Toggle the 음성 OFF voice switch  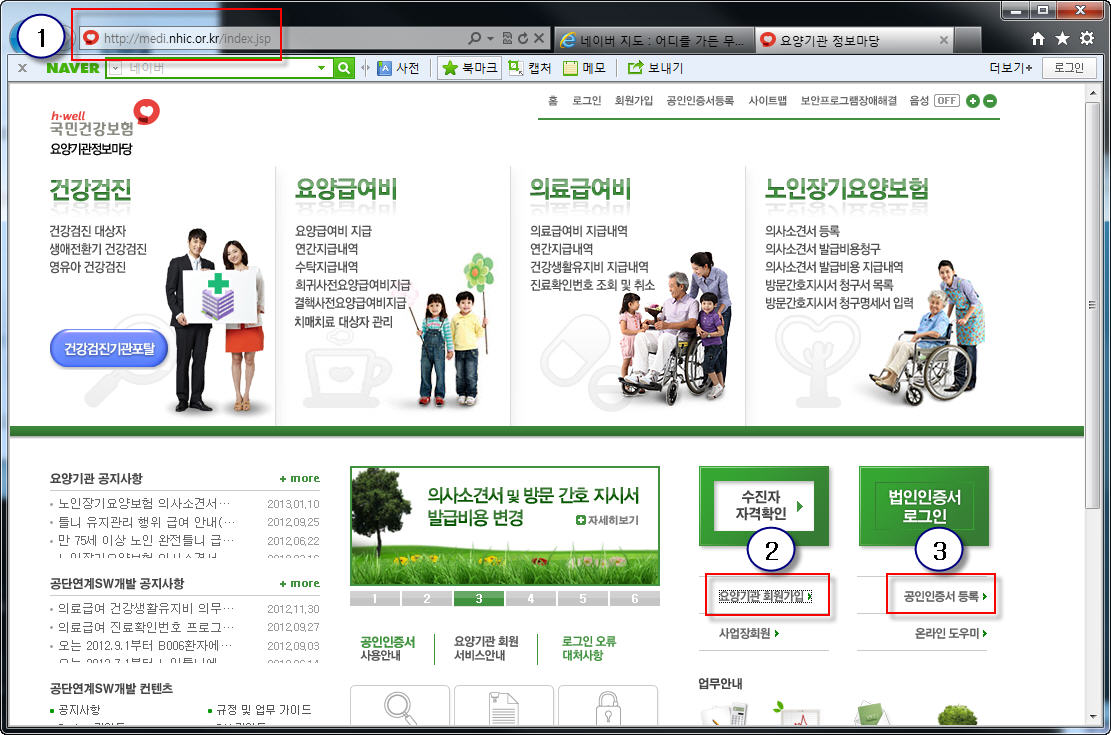[947, 101]
